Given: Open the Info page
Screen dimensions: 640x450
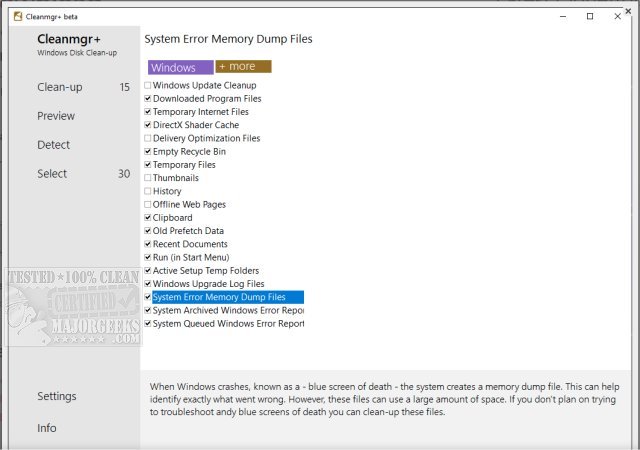Looking at the screenshot, I should 47,428.
